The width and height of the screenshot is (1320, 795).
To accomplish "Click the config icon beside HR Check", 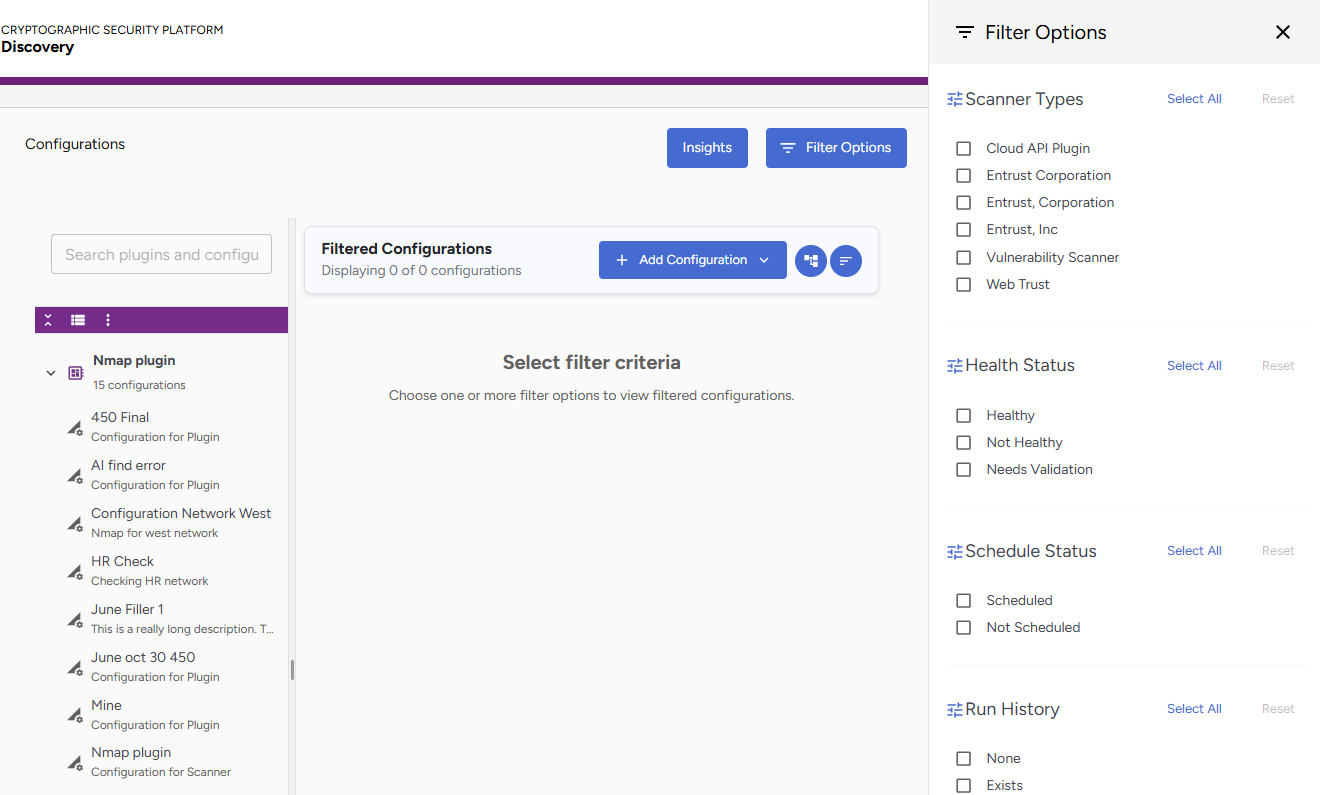I will (x=75, y=571).
